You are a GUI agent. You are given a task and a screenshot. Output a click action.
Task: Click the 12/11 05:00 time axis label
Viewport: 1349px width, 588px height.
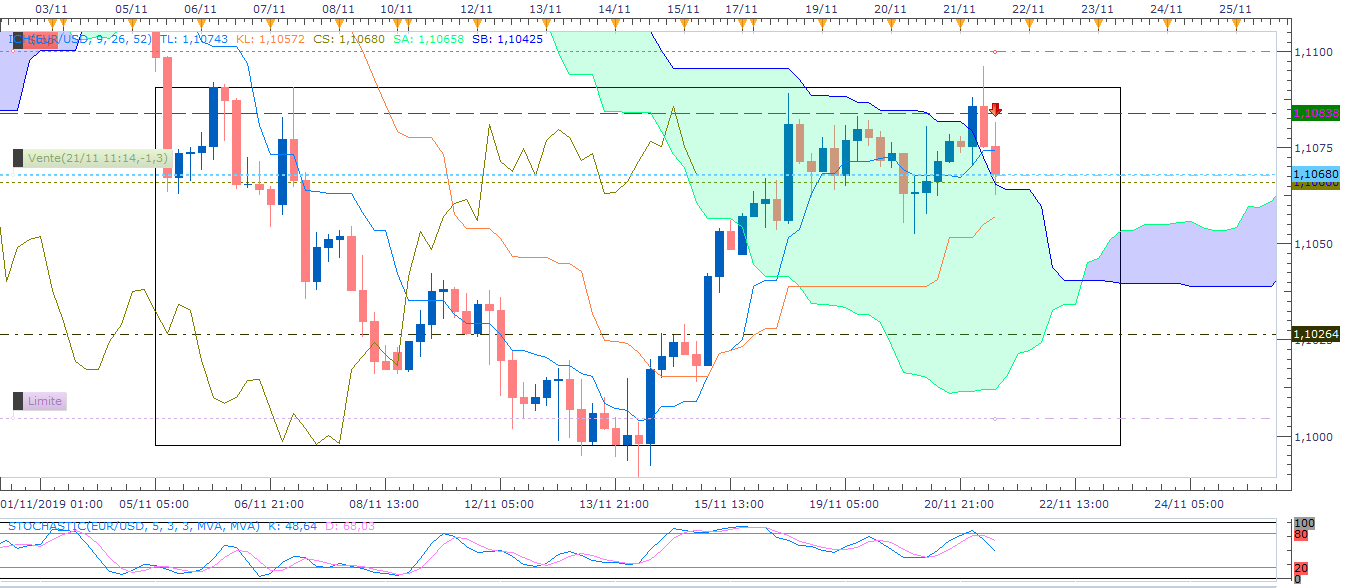click(x=499, y=504)
